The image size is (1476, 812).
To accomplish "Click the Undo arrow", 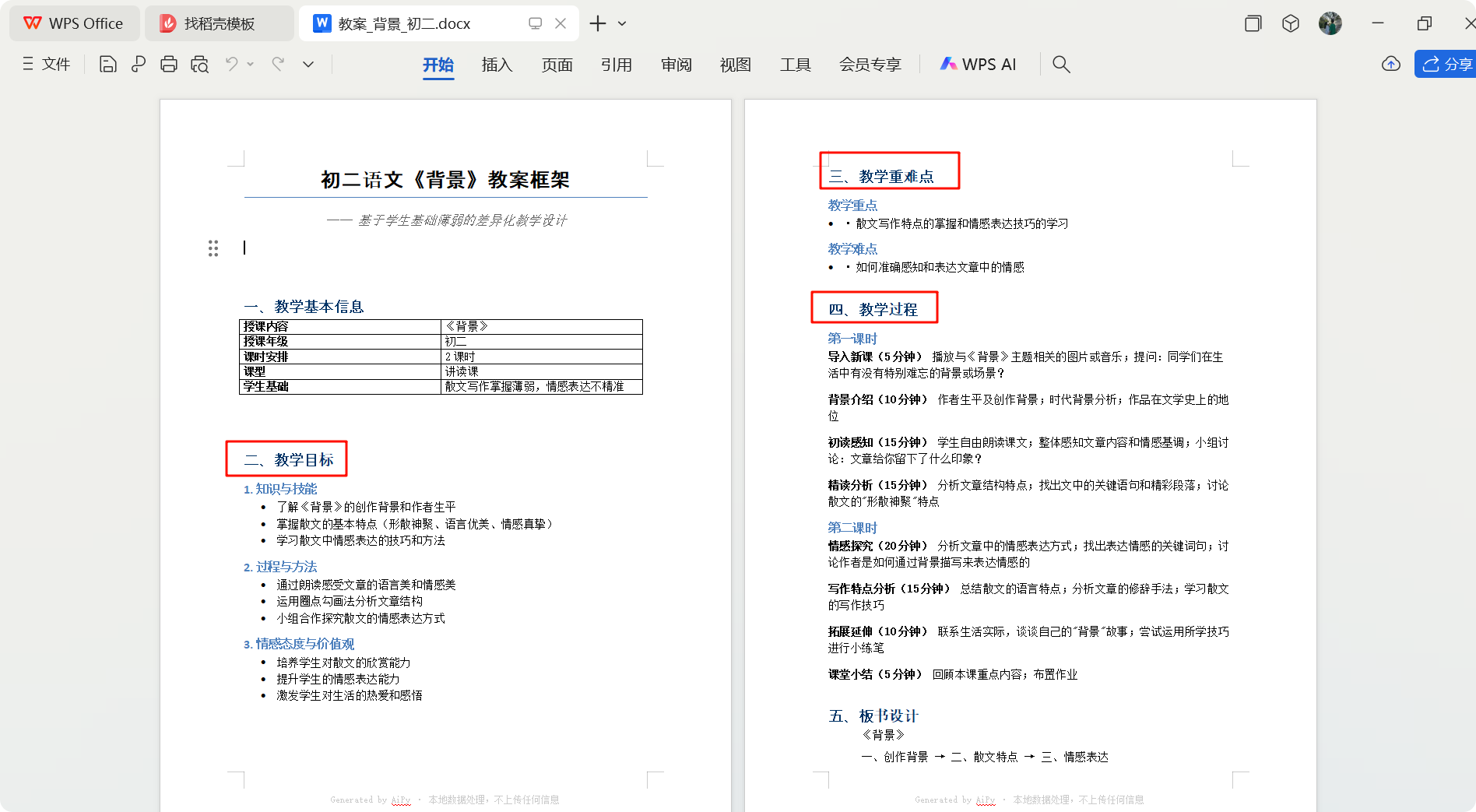I will pyautogui.click(x=232, y=64).
